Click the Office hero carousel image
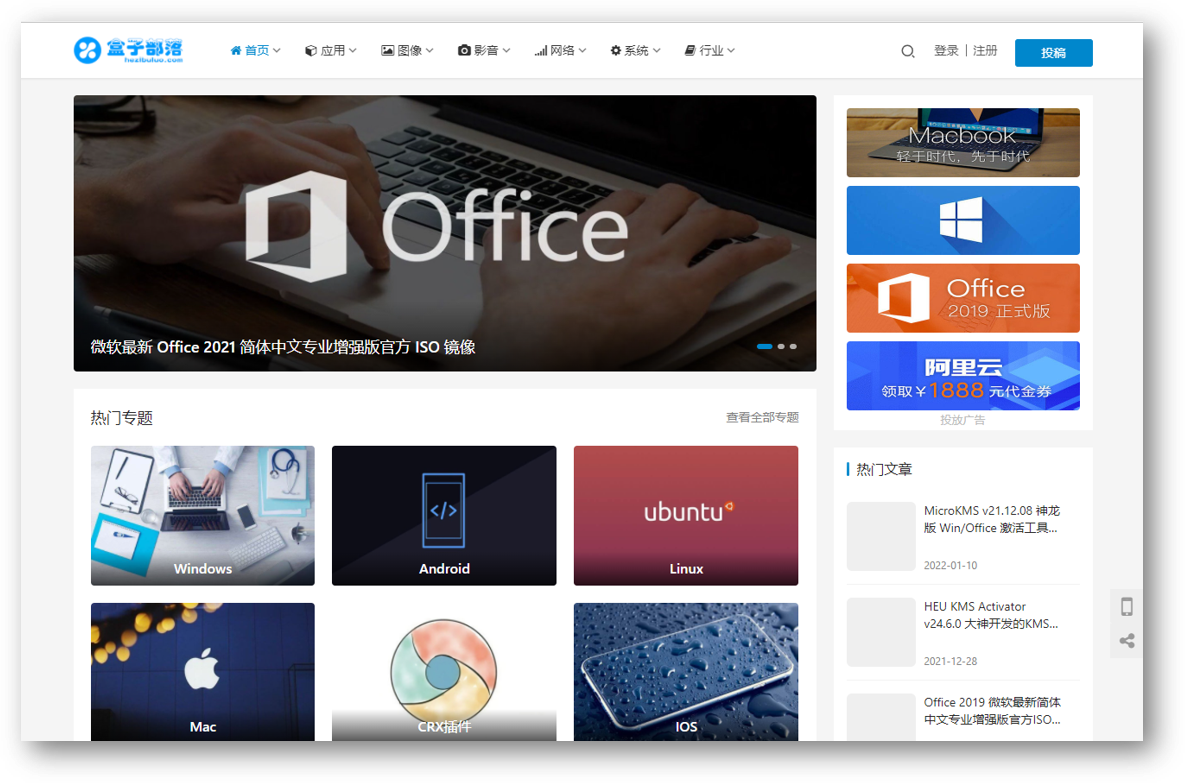Screen dimensions: 1185x783 tap(444, 233)
